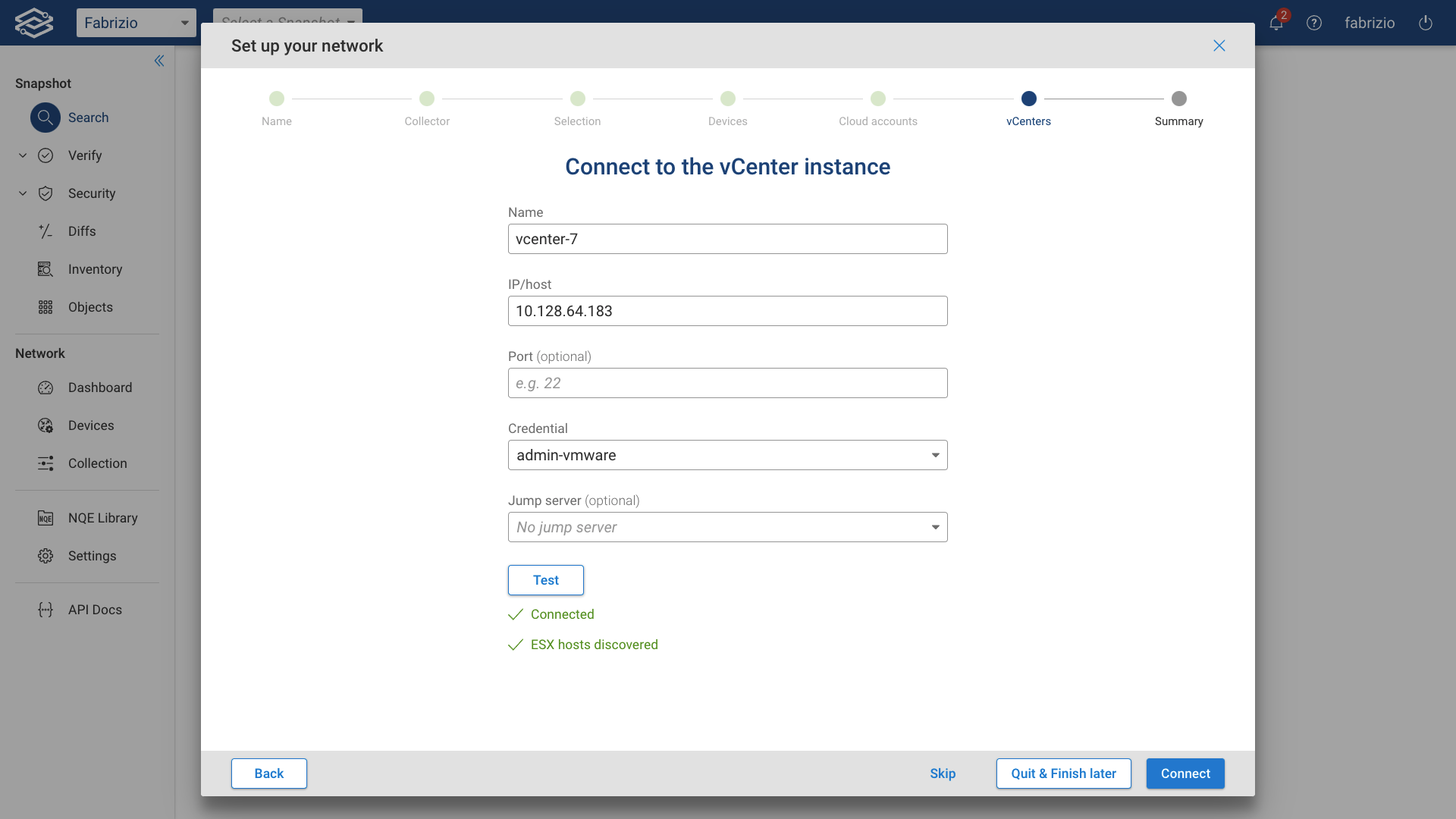This screenshot has width=1456, height=819.
Task: Open the help menu
Action: pos(1314,23)
